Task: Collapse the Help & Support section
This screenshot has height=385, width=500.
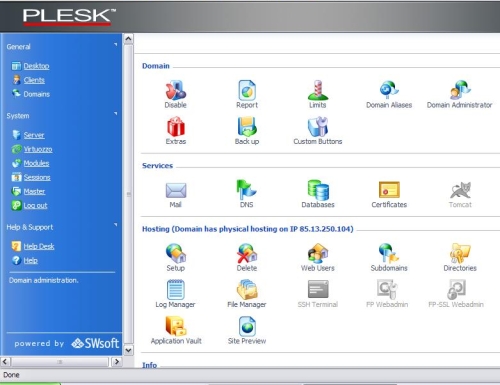Action: [116, 225]
